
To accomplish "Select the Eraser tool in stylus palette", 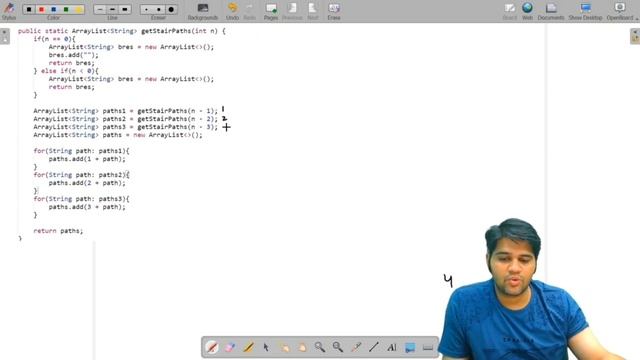I will pyautogui.click(x=230, y=347).
